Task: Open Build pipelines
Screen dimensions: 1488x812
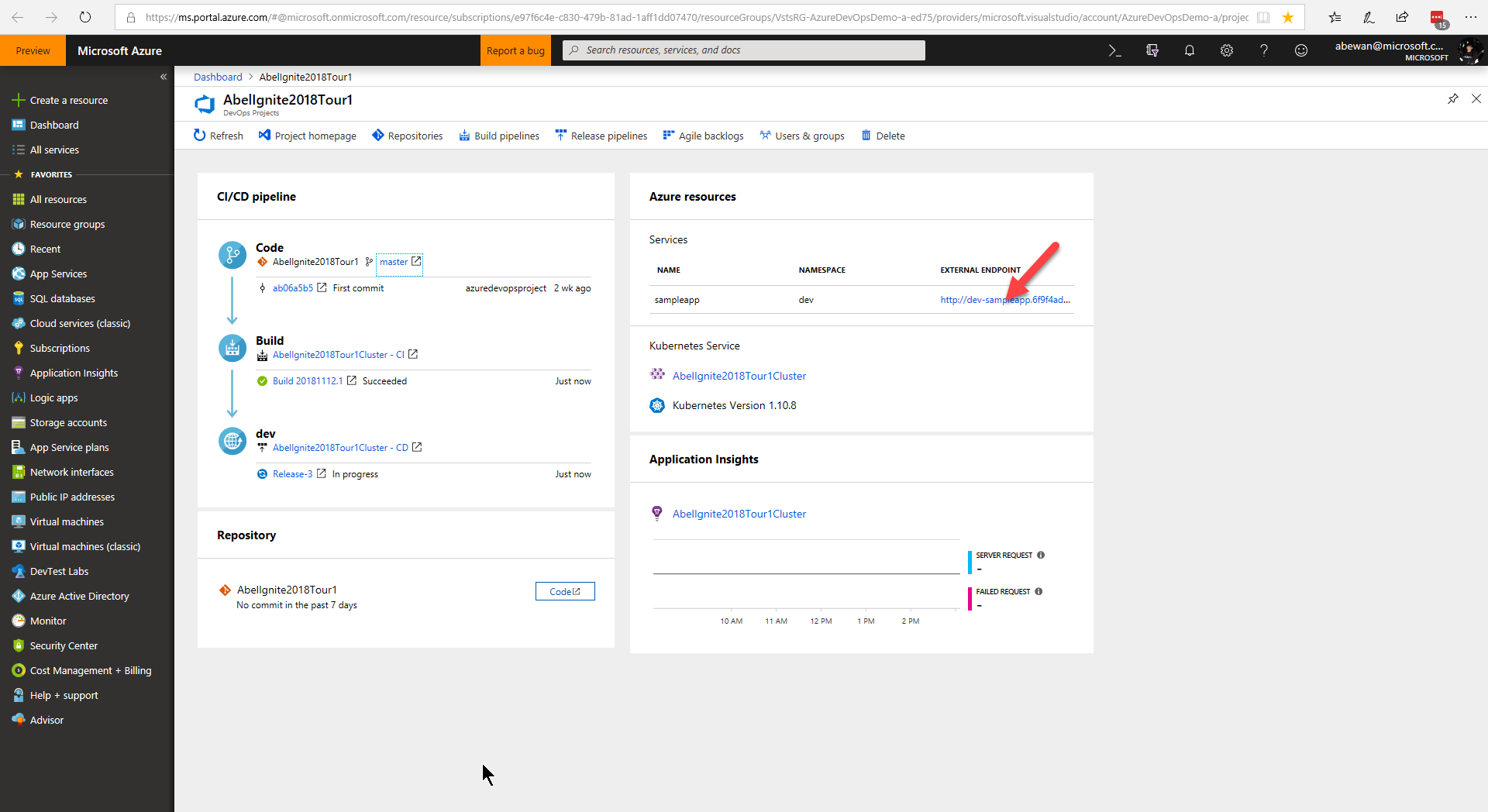Action: (499, 136)
